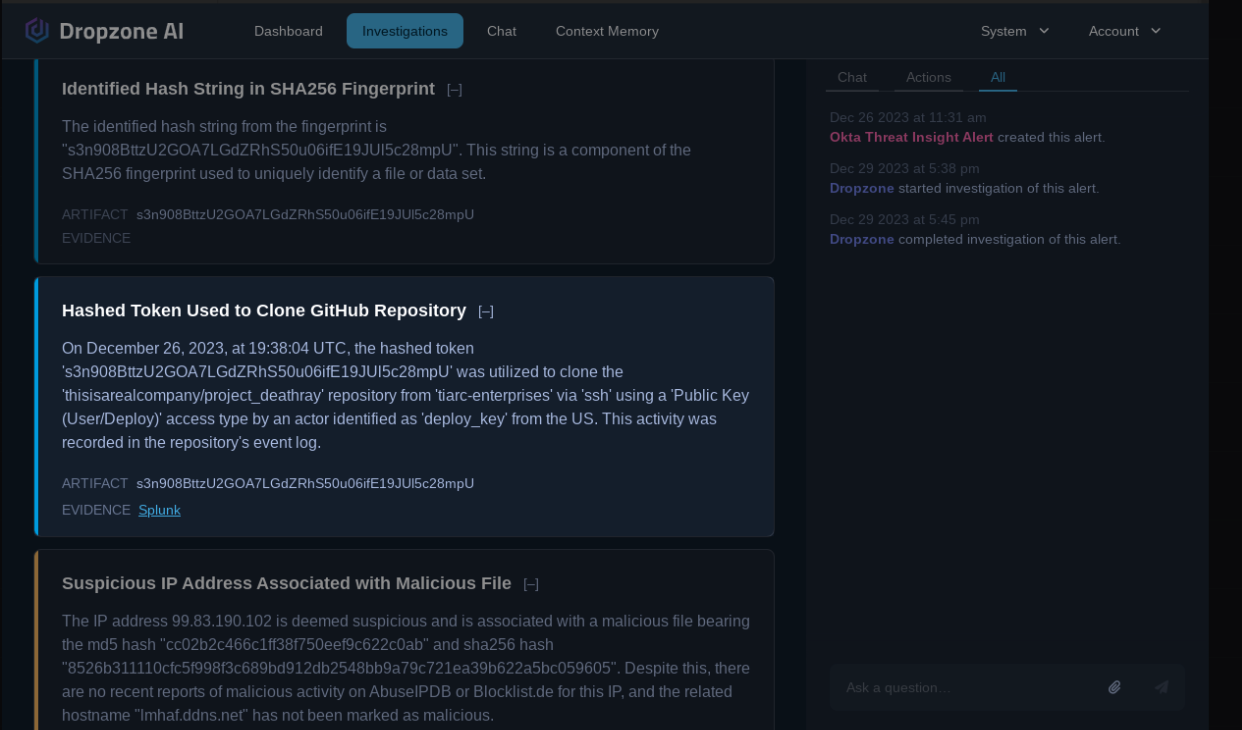
Task: Open the Dashboard page
Action: point(288,31)
